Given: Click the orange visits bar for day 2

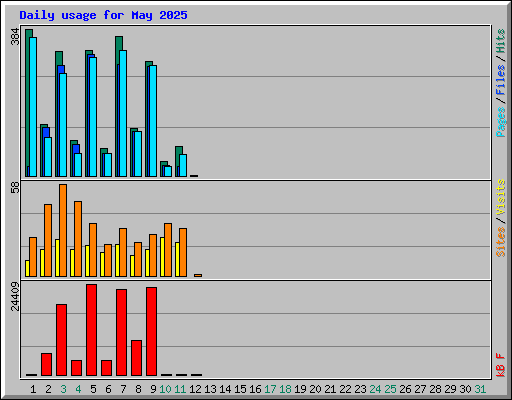Looking at the screenshot, I should click(x=48, y=240).
